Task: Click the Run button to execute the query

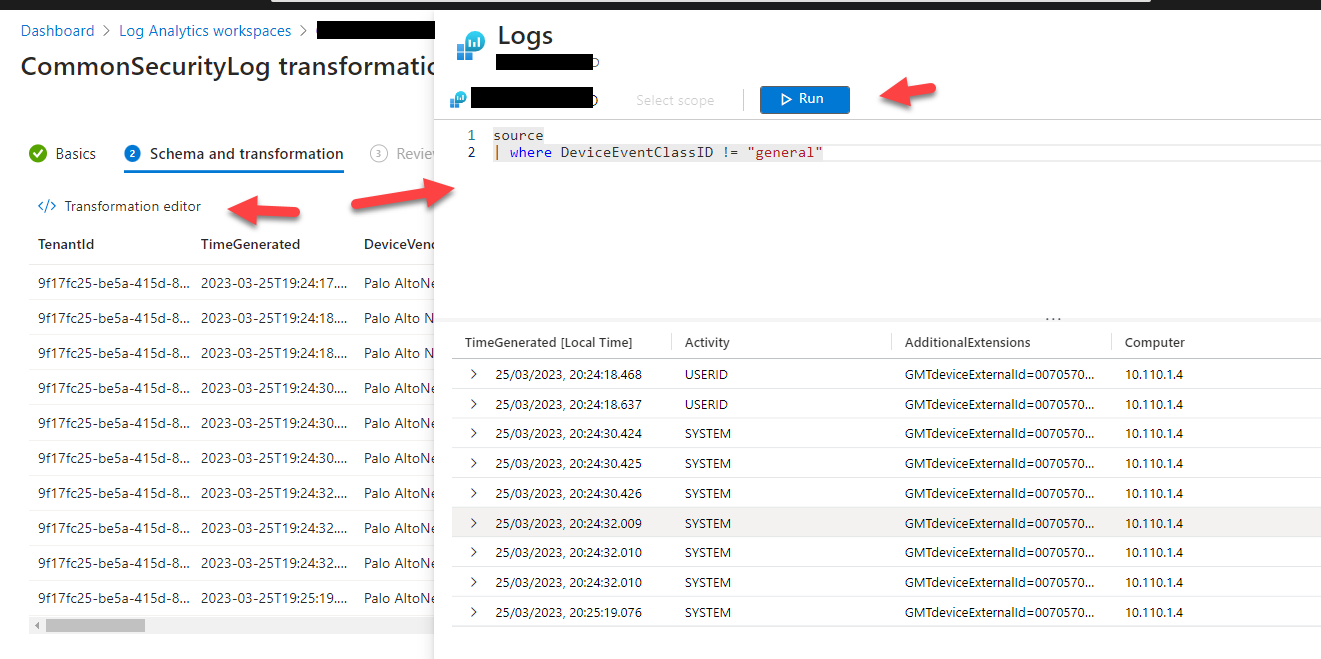Action: click(804, 99)
